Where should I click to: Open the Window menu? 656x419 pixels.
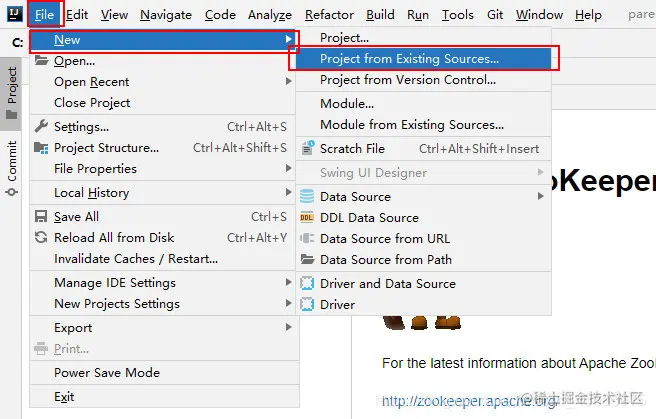[539, 15]
